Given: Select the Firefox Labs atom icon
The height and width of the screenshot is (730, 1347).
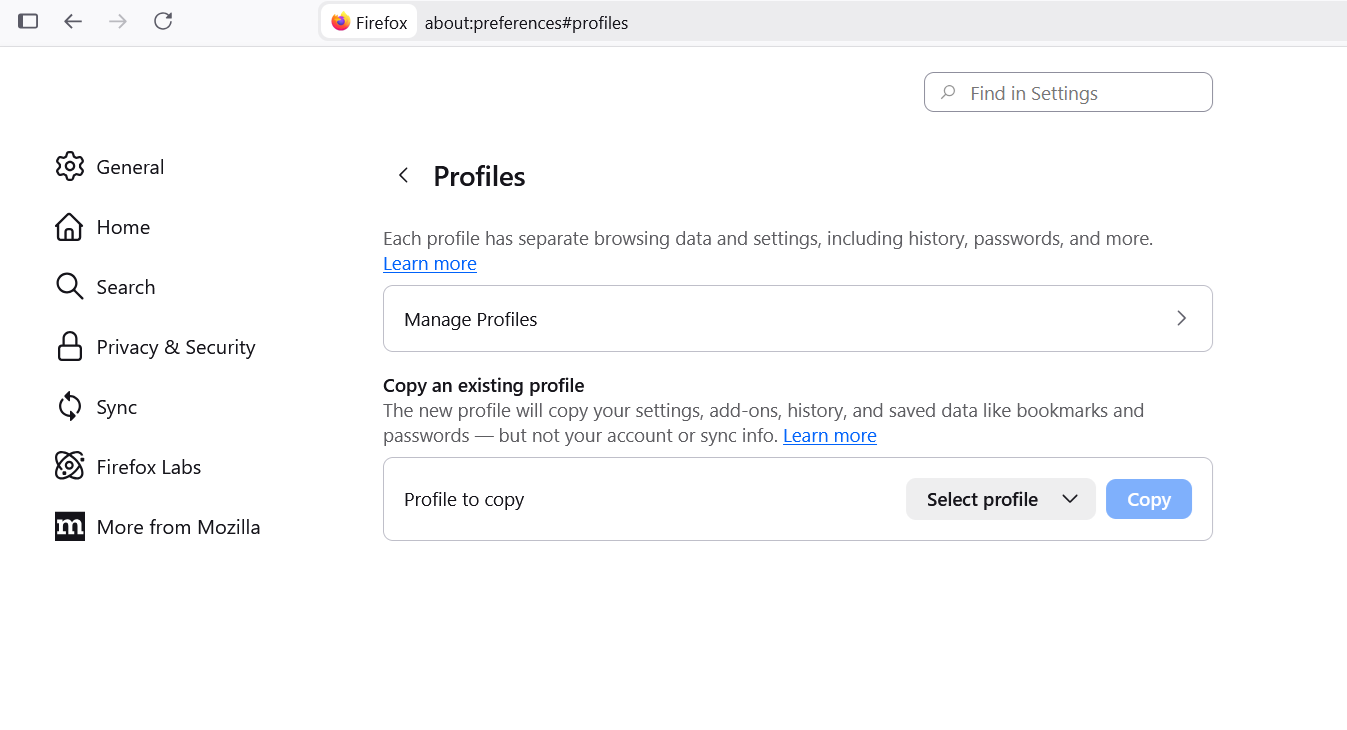Looking at the screenshot, I should click(70, 466).
